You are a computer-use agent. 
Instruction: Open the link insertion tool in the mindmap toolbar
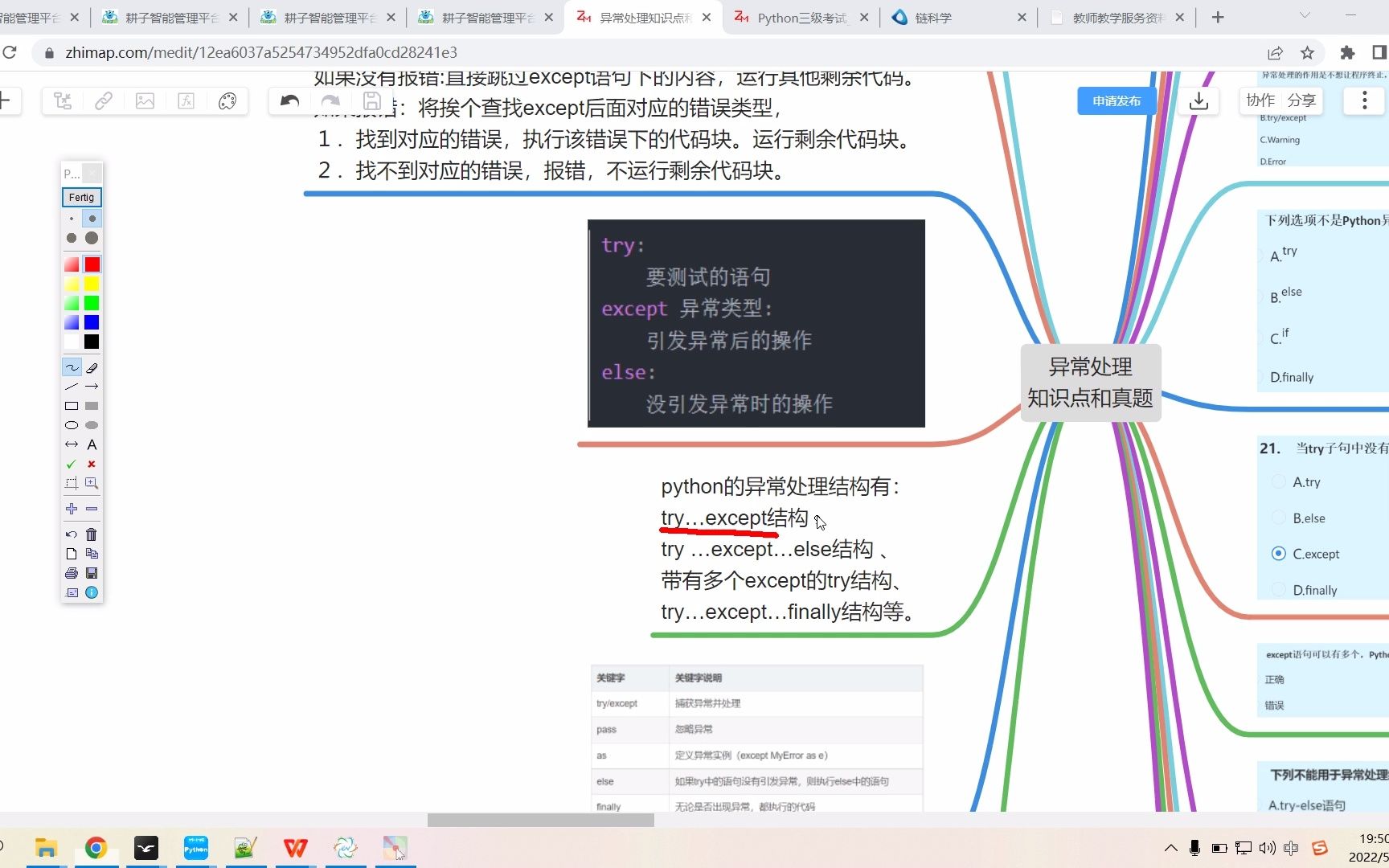click(x=104, y=100)
